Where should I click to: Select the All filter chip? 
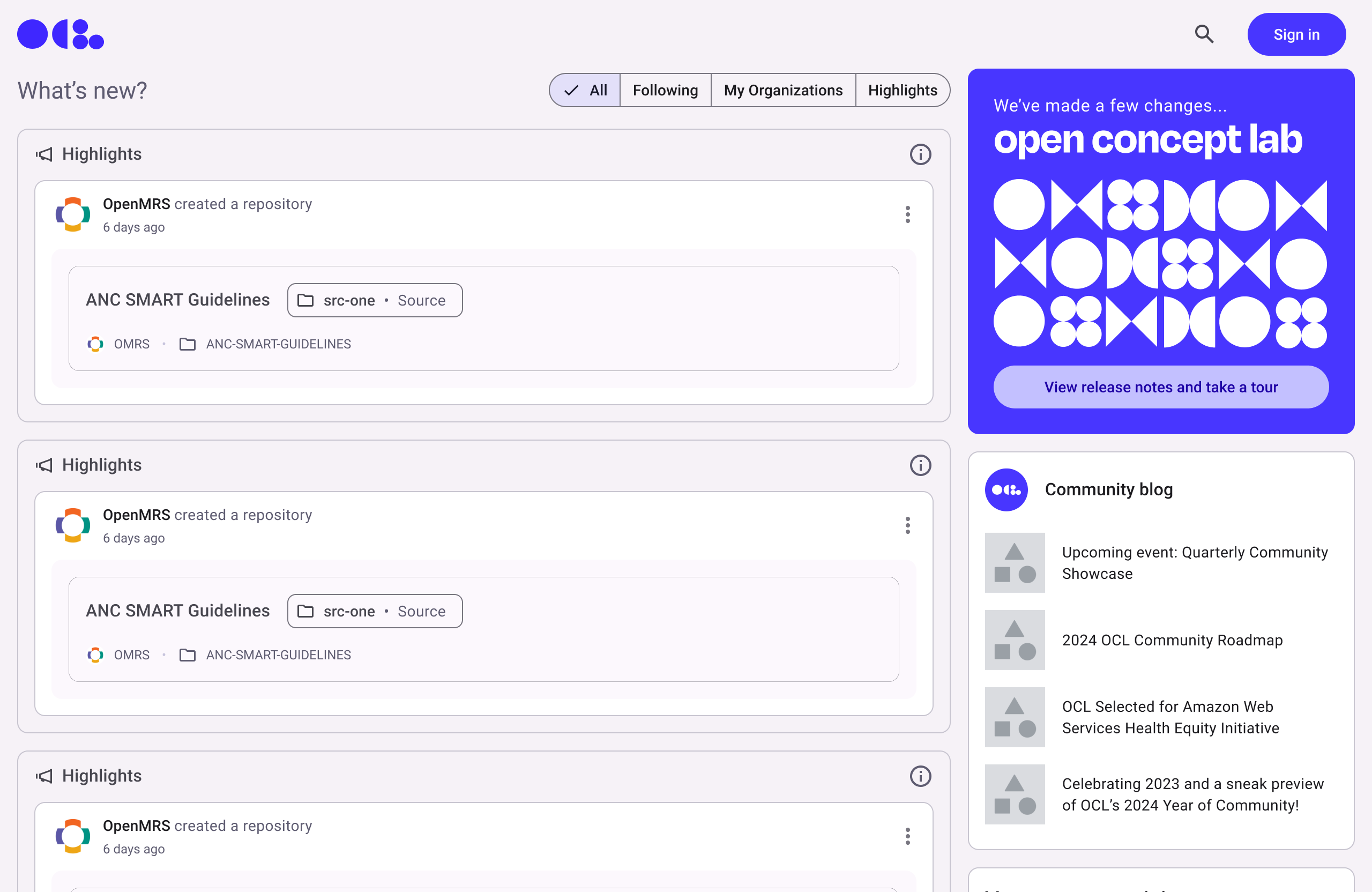(586, 91)
